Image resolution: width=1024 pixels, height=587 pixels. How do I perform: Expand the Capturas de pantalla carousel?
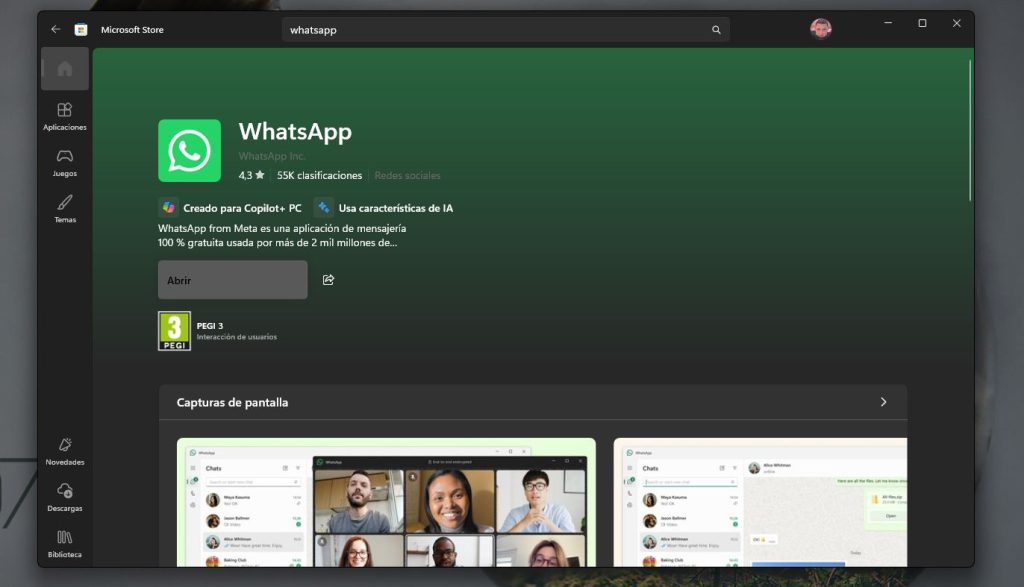coord(883,401)
